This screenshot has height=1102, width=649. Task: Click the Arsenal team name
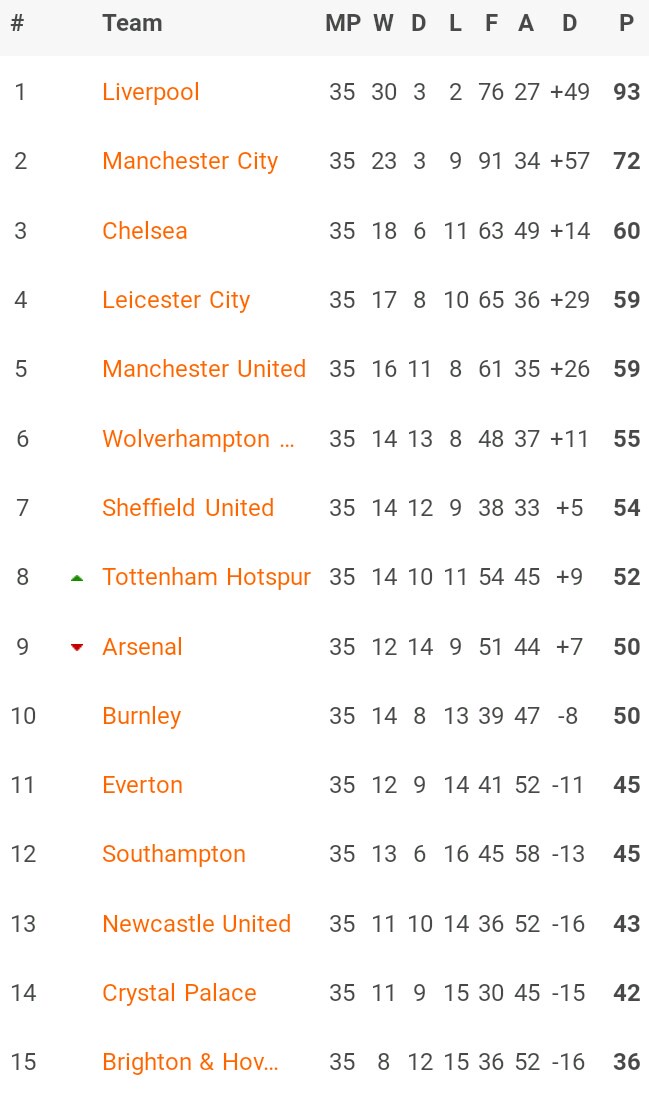[142, 647]
